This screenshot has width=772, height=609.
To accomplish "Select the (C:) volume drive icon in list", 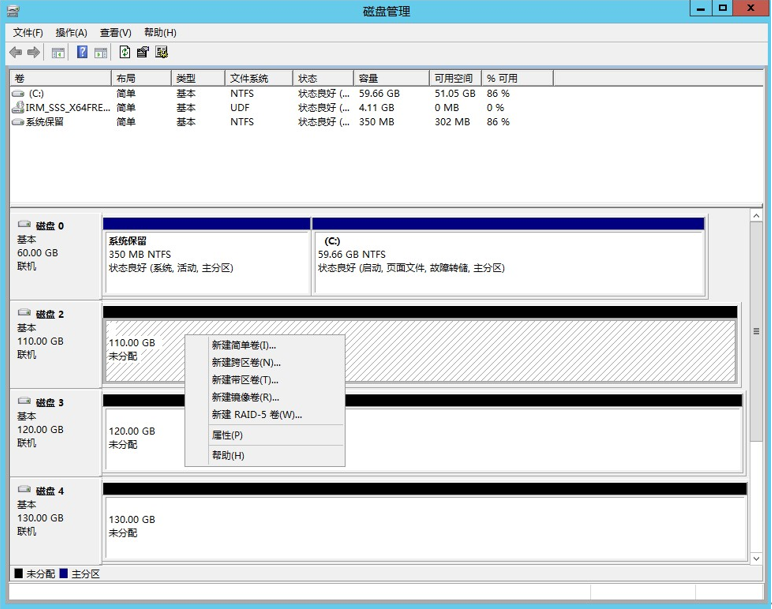I will coord(18,94).
